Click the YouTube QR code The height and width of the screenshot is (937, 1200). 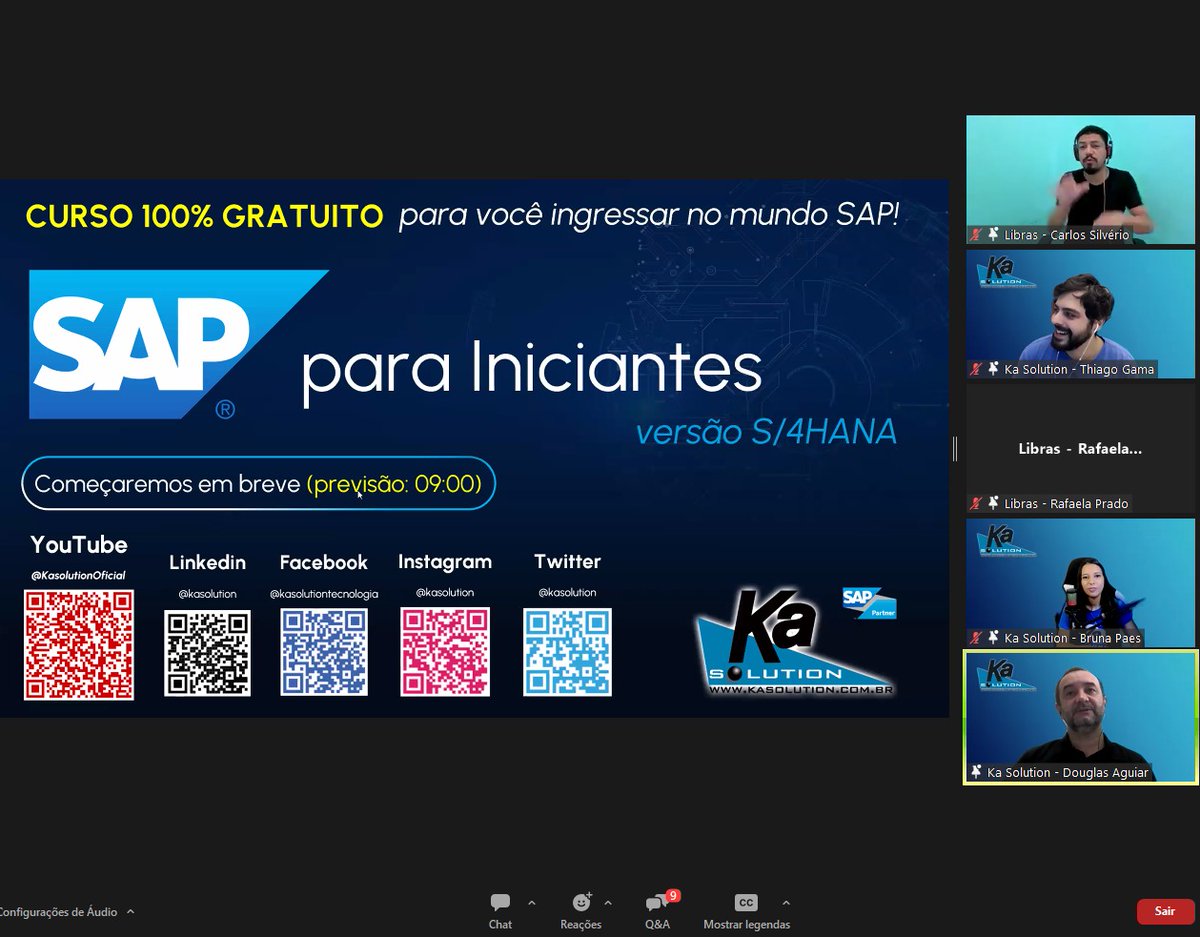click(79, 645)
